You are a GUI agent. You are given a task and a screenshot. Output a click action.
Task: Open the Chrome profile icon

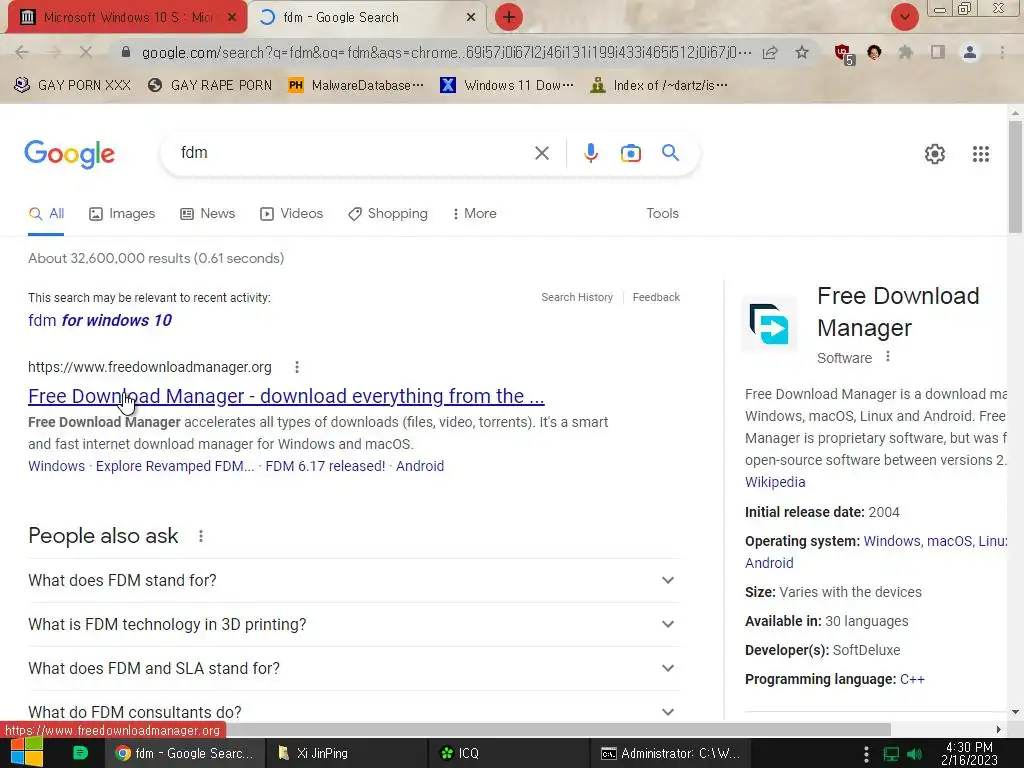point(970,52)
